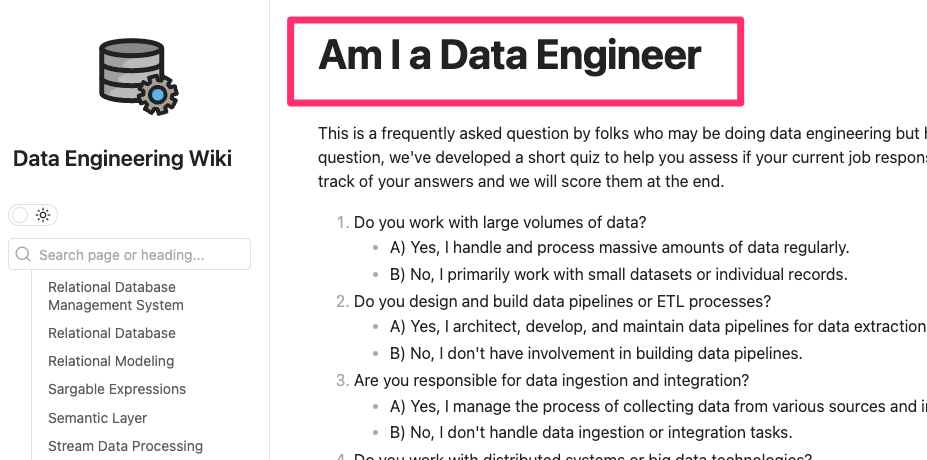Open Stream Data Processing page
The image size is (927, 460).
[x=125, y=446]
